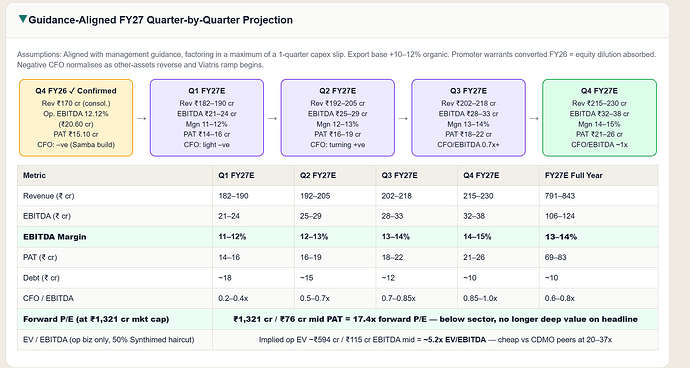
Task: Select the Q3 FY27E projection card
Action: [x=468, y=118]
